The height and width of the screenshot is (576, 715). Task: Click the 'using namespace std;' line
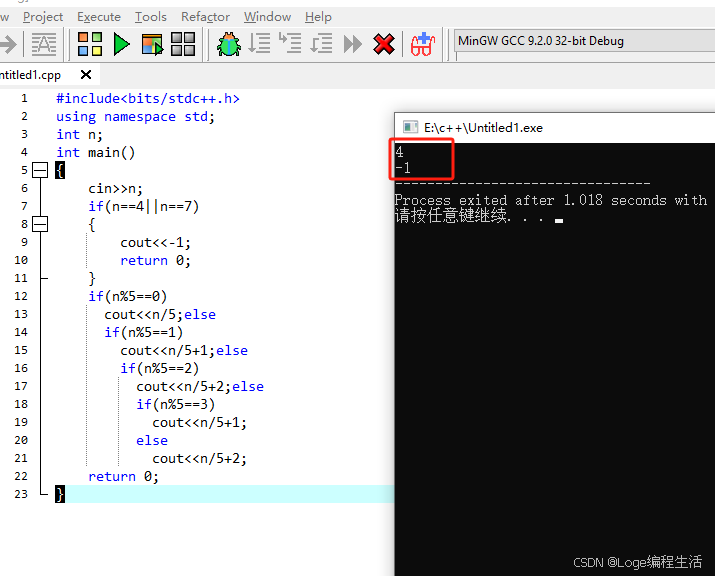pyautogui.click(x=135, y=117)
